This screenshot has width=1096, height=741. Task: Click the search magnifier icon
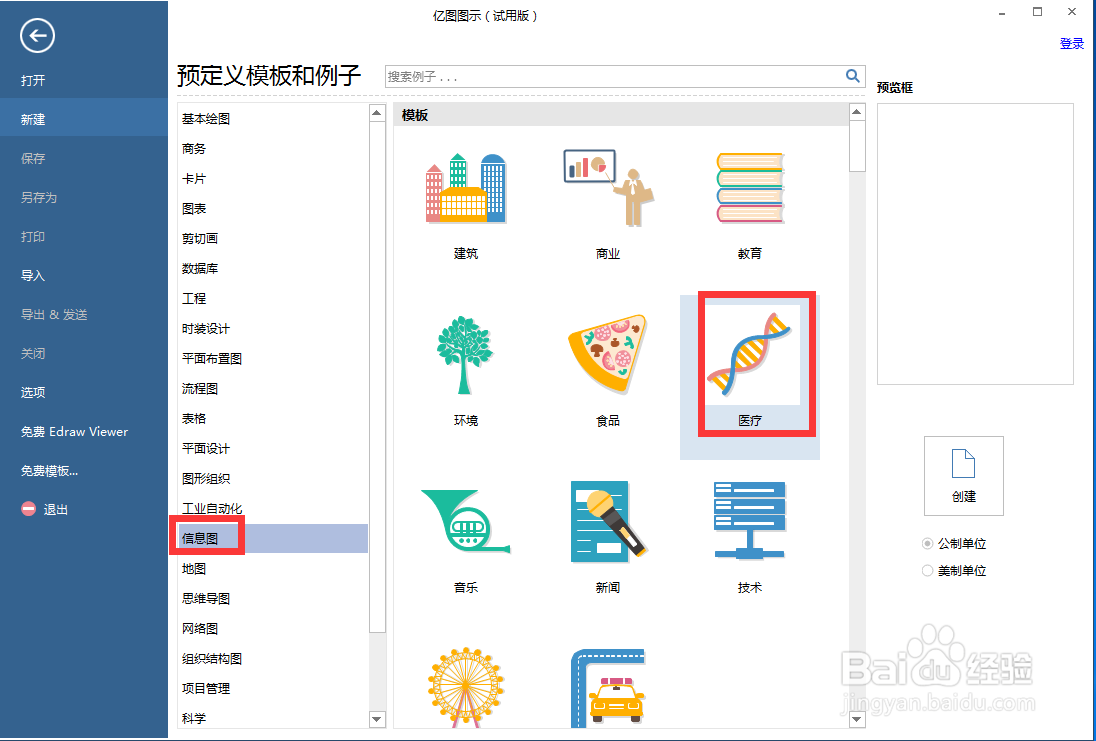(x=852, y=76)
